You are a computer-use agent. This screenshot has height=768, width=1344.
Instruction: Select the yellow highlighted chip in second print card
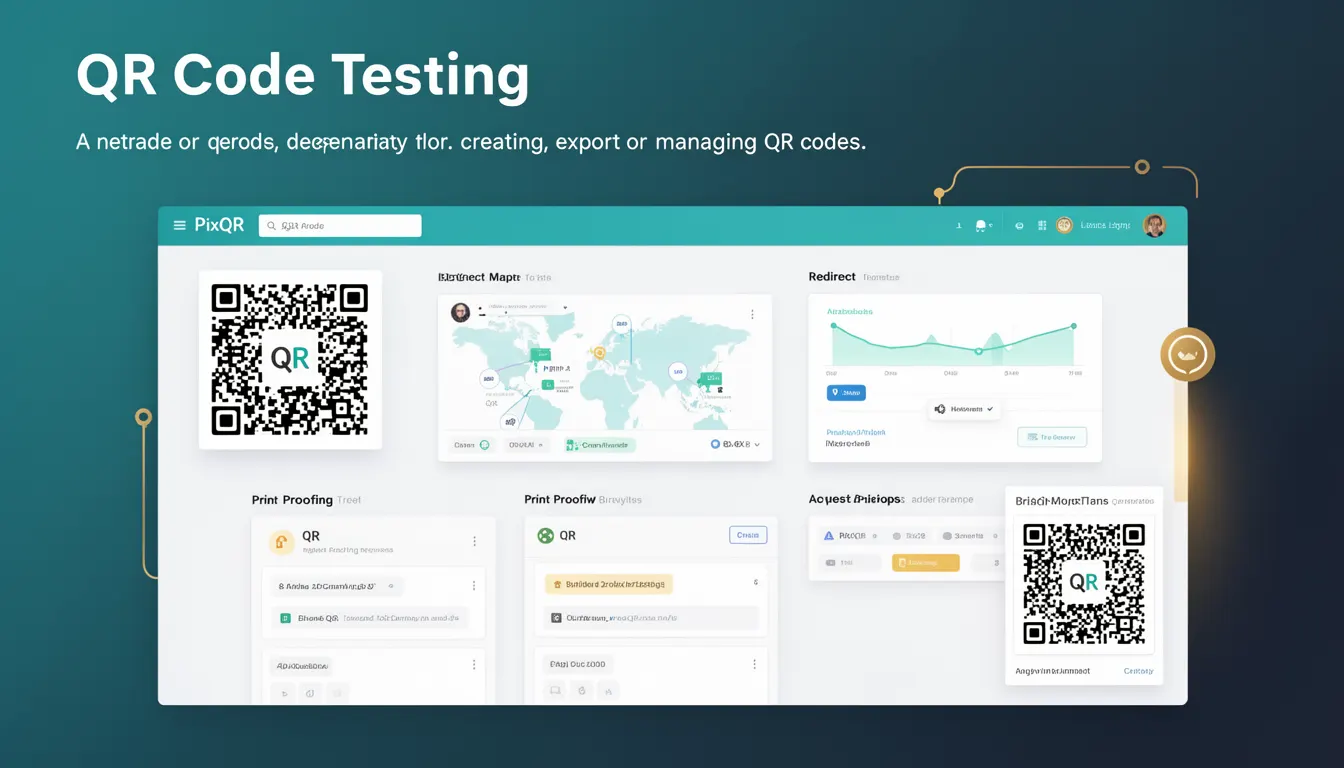click(609, 584)
